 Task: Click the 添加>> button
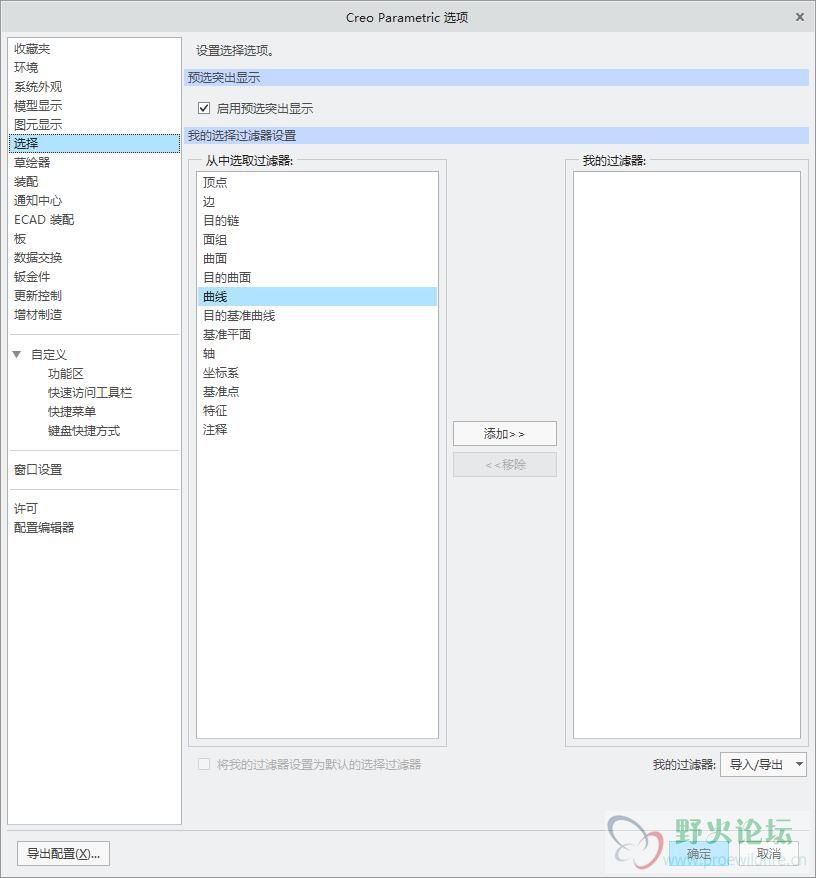[x=505, y=434]
